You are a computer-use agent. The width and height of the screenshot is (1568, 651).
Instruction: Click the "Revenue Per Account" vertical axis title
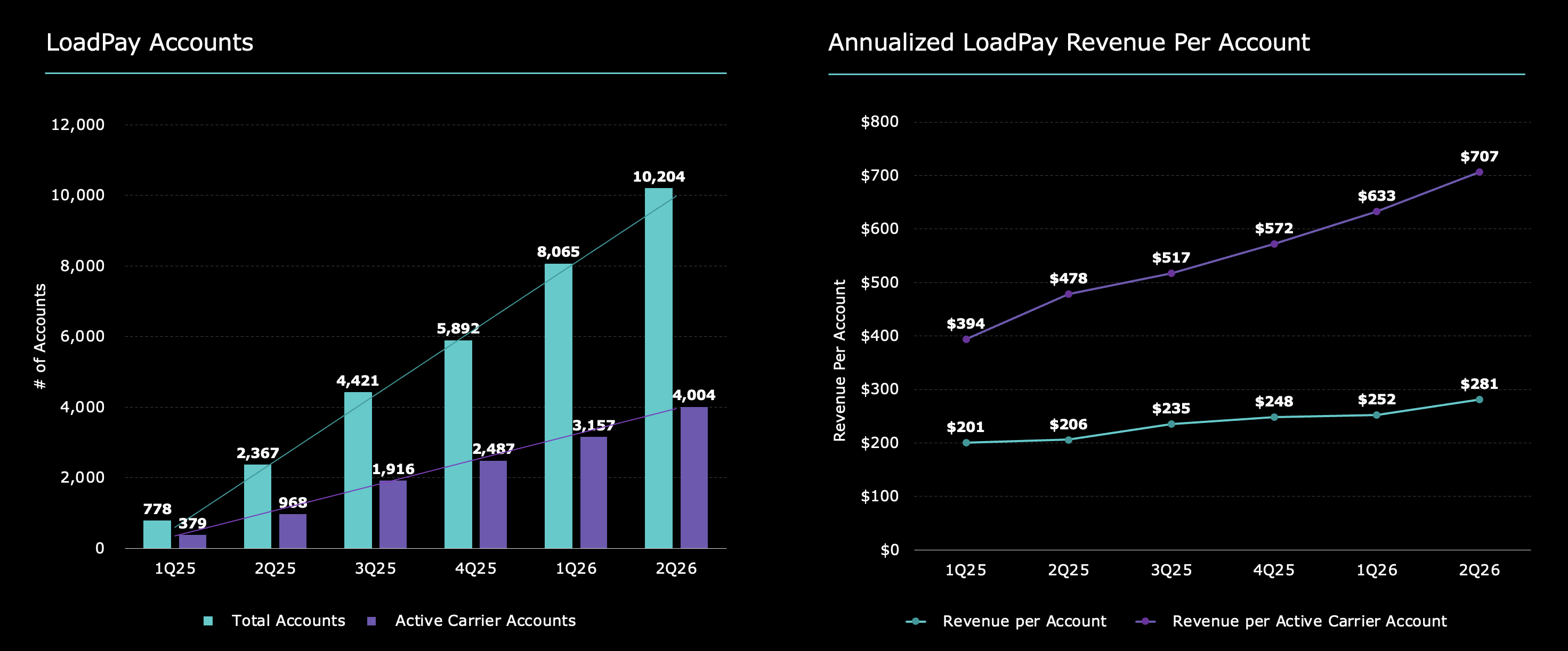(839, 360)
